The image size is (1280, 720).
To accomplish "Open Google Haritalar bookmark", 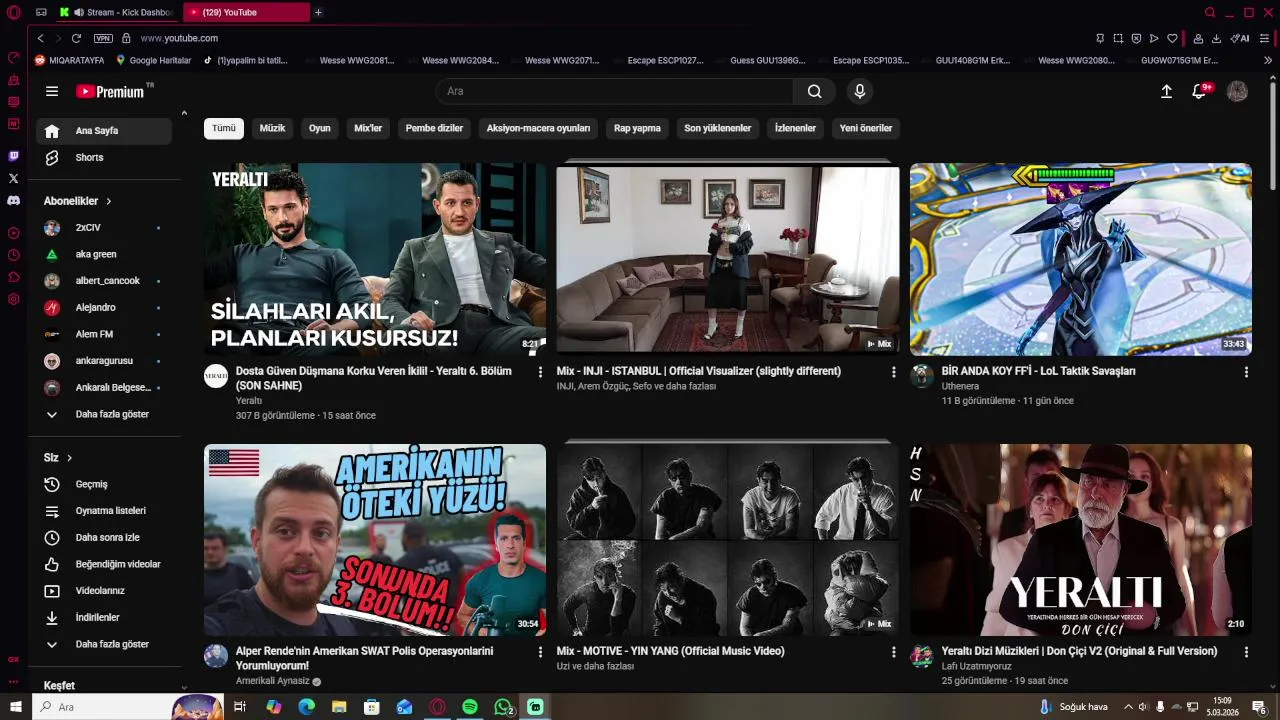I will pos(153,60).
